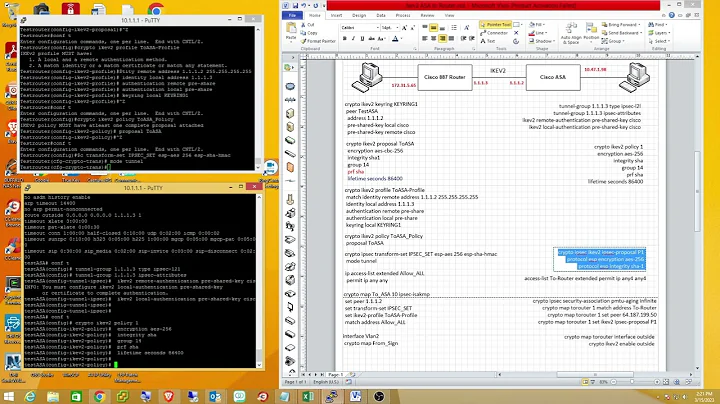Select the Pointer Tool in Visio ribbon

click(495, 24)
